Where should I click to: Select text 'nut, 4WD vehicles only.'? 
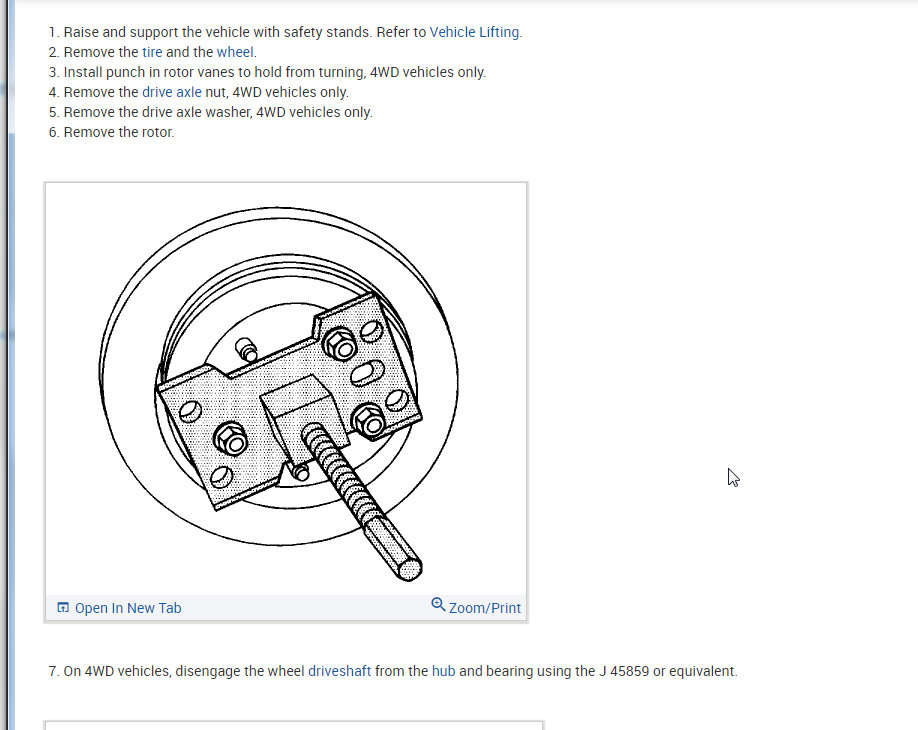point(277,92)
